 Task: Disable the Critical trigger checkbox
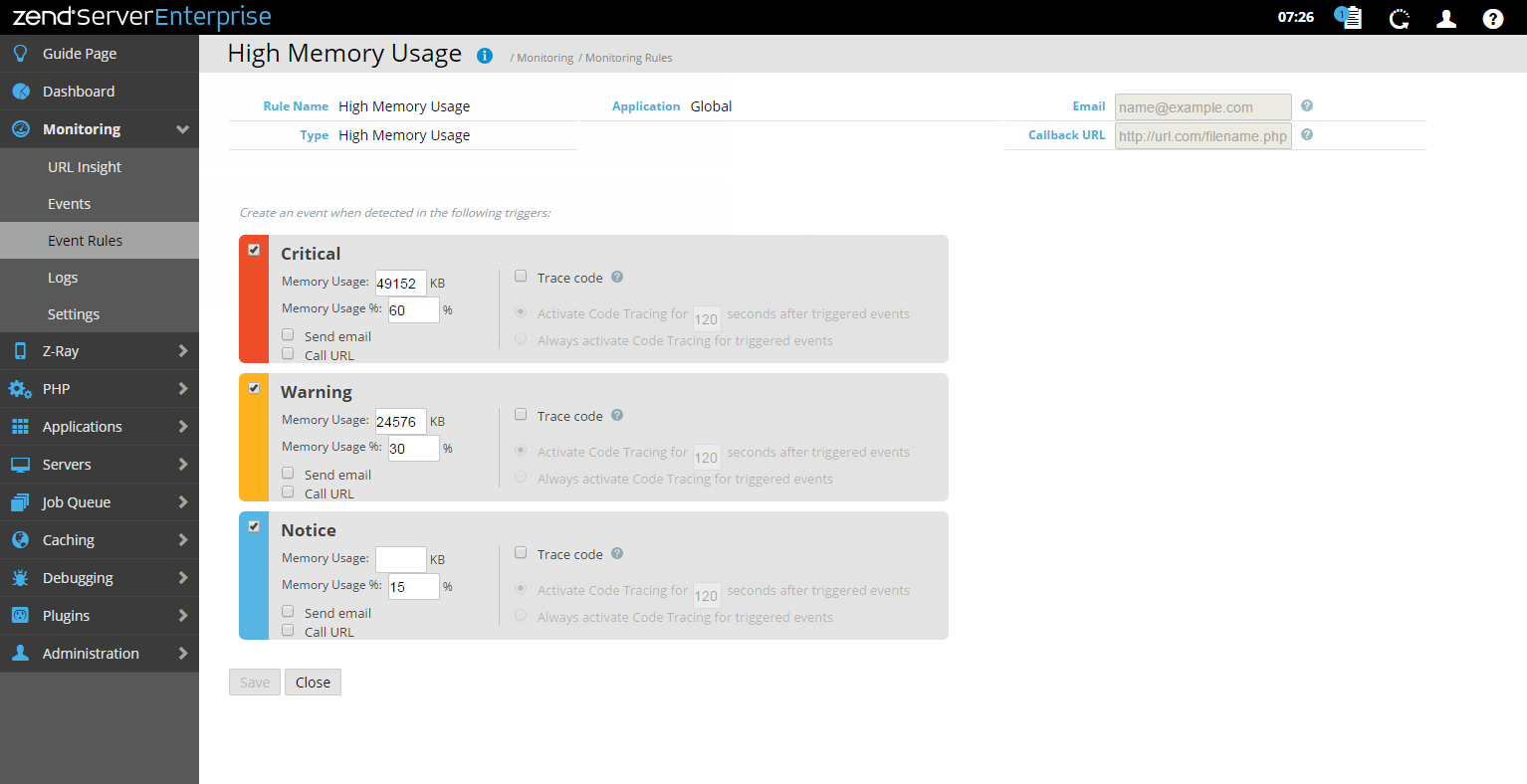click(254, 250)
